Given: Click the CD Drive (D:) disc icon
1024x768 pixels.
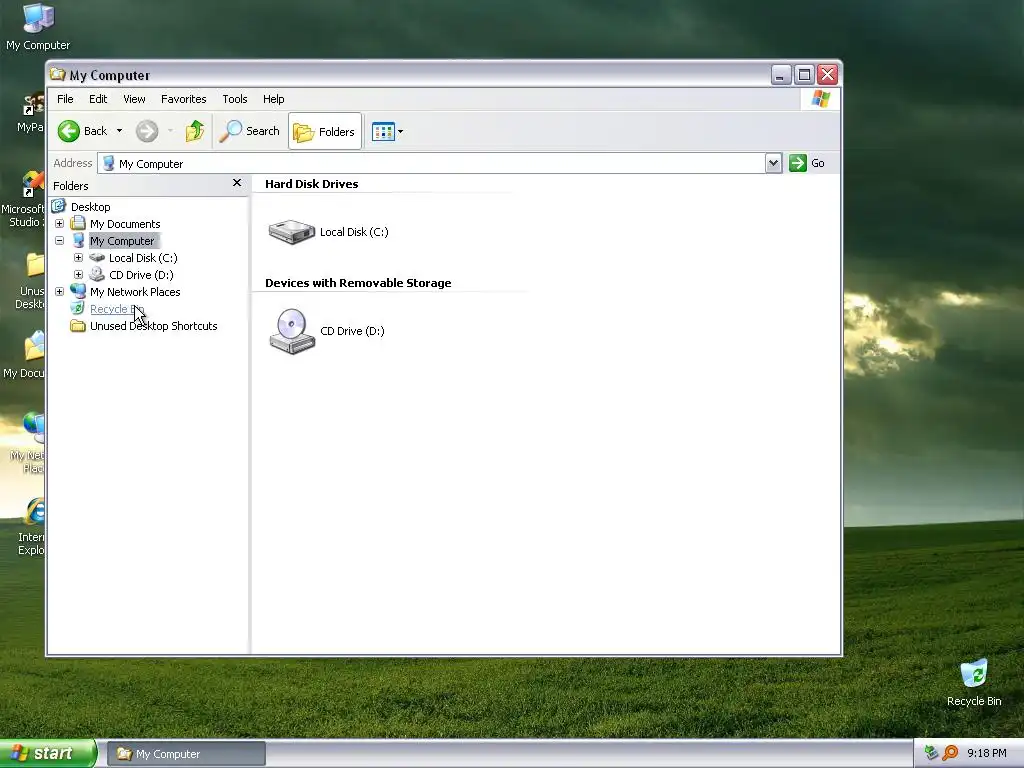Looking at the screenshot, I should (292, 331).
